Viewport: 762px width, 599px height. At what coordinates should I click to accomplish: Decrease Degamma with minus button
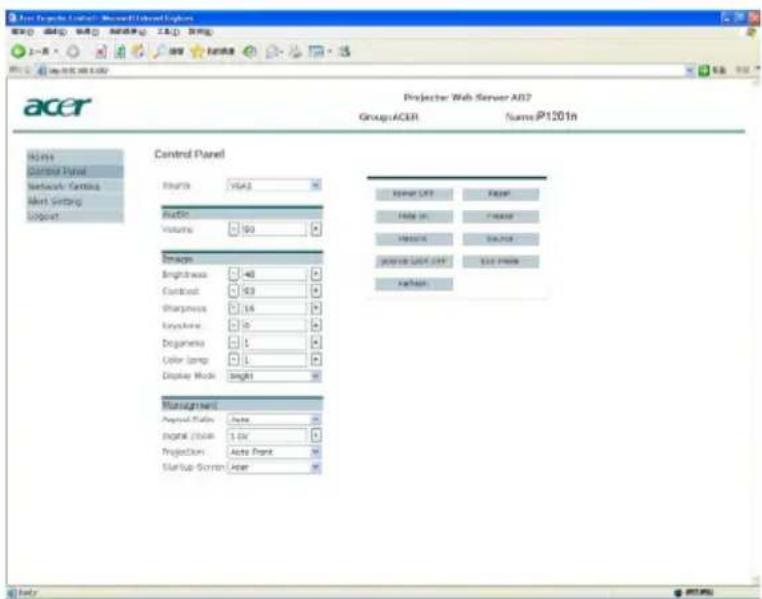click(x=234, y=343)
